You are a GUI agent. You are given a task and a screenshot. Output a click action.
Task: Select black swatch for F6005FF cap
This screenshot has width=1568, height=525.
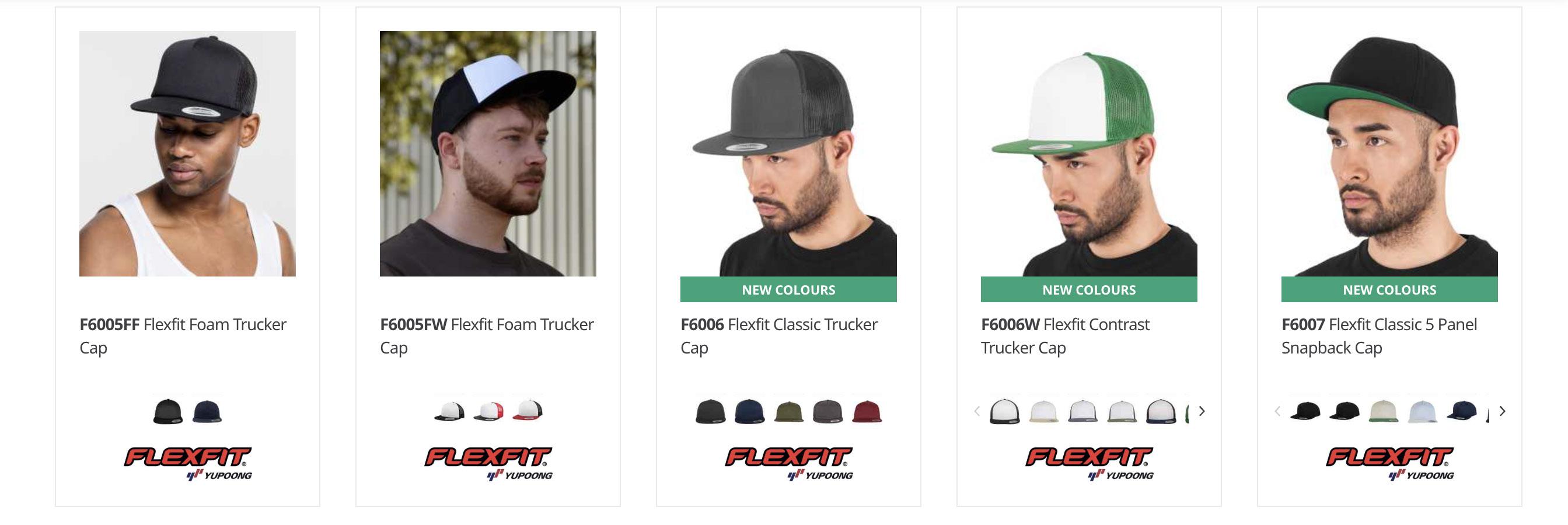click(167, 411)
